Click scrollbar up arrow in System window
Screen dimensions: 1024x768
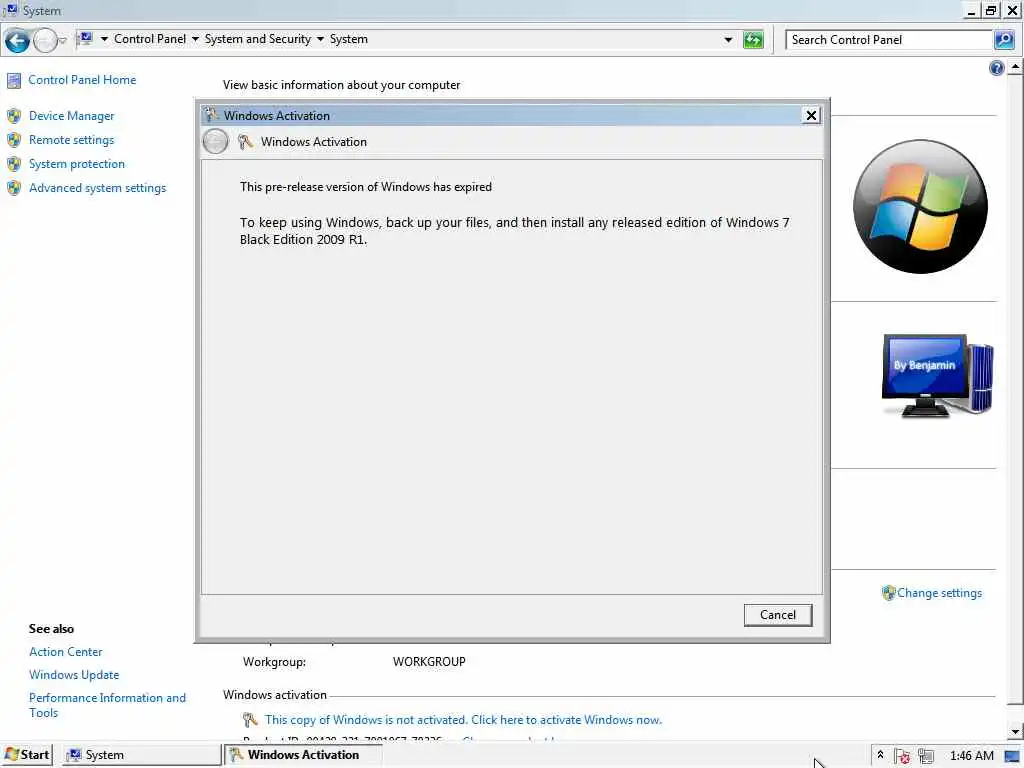point(1016,67)
